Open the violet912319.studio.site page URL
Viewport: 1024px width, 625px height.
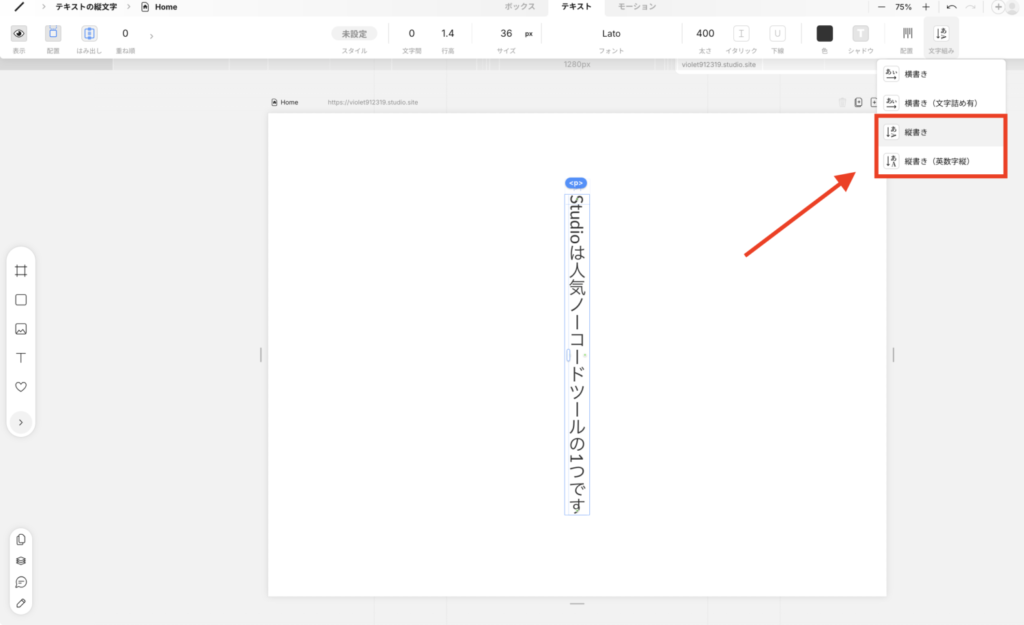(373, 103)
